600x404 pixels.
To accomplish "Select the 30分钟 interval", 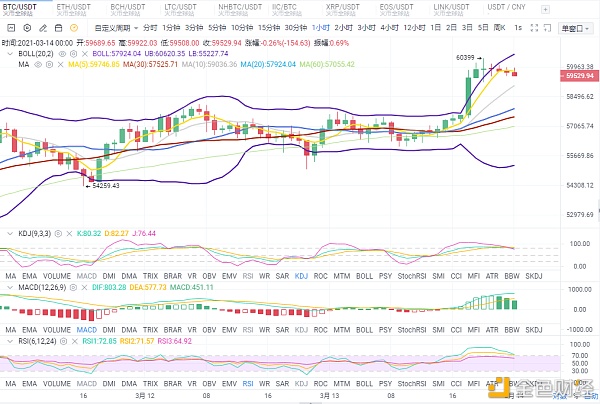I will tap(296, 28).
